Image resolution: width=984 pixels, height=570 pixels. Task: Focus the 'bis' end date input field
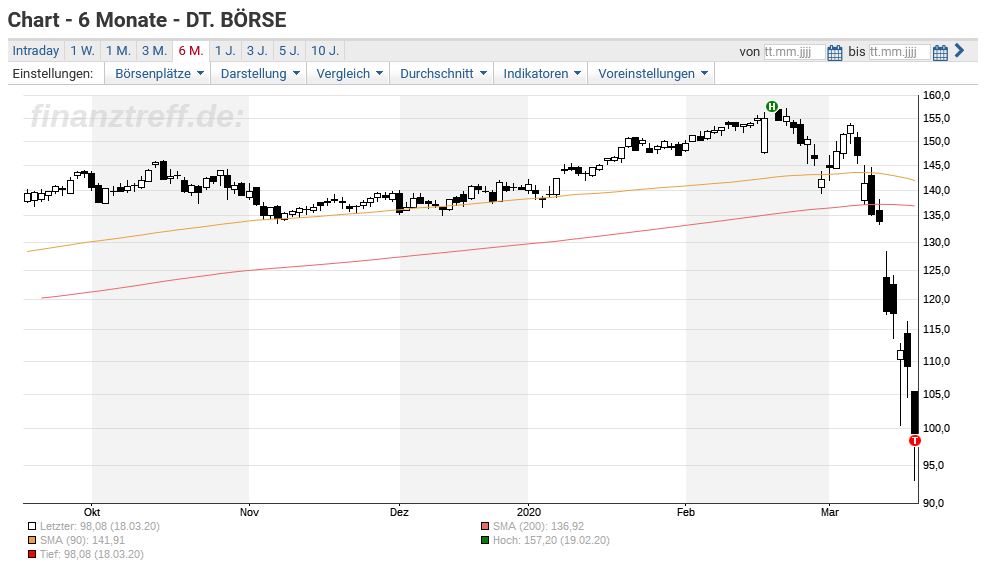pos(899,52)
